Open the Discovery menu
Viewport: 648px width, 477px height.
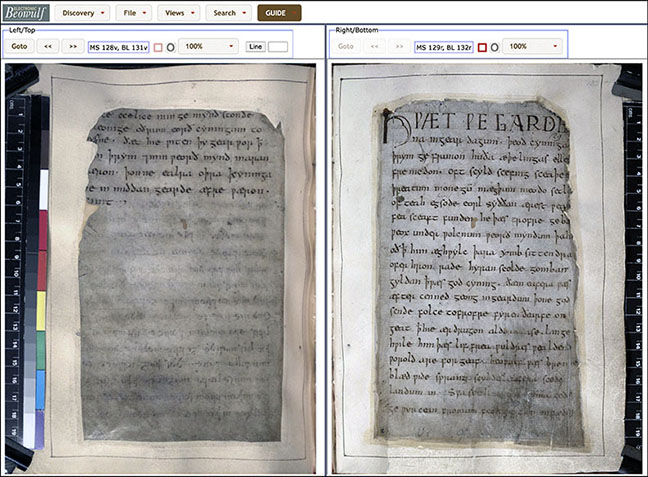pos(82,13)
